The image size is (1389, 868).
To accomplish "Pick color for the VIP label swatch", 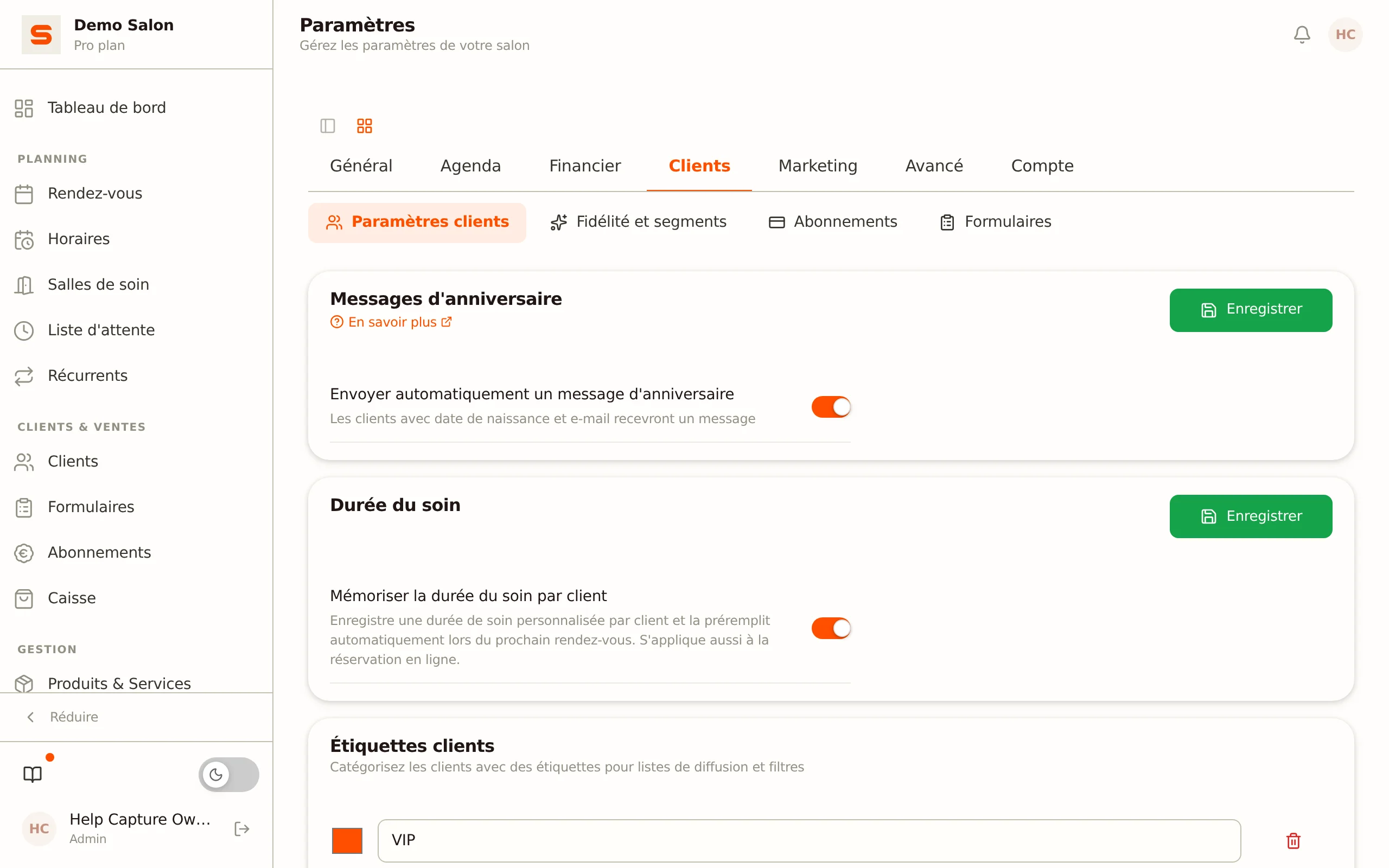I will (347, 841).
